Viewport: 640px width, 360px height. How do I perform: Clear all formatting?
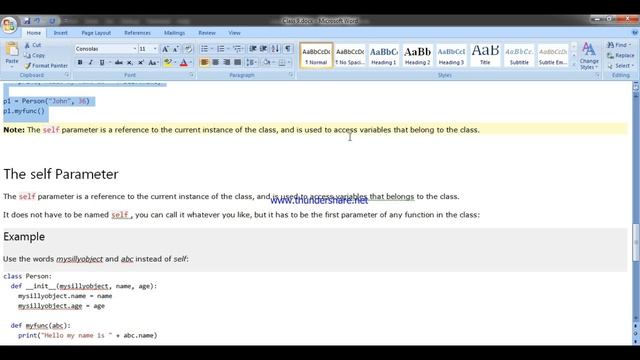(x=188, y=49)
